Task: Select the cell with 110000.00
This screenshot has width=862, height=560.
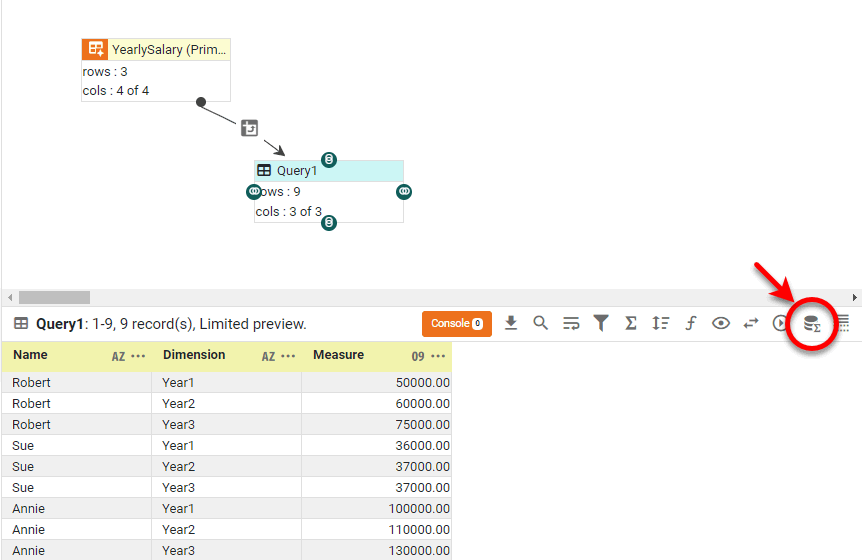Action: (377, 529)
